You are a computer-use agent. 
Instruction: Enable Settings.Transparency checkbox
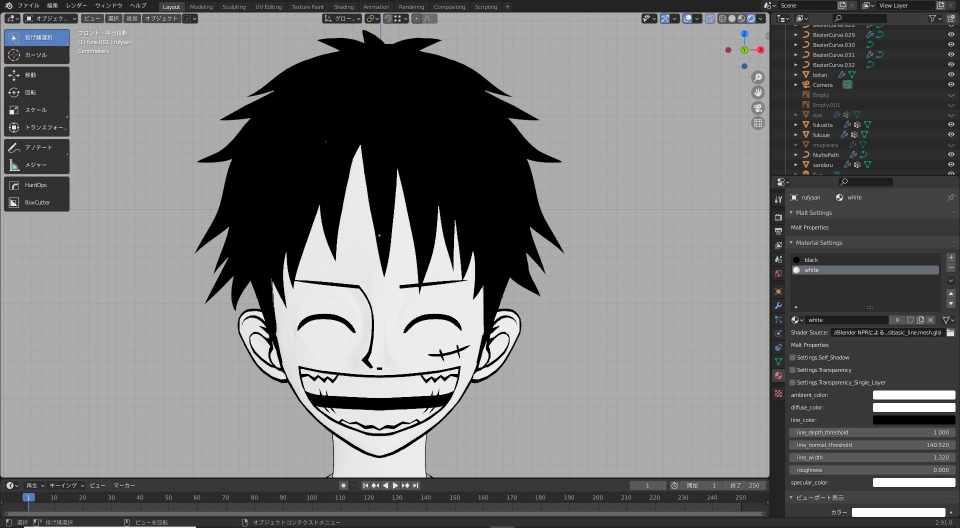[793, 370]
